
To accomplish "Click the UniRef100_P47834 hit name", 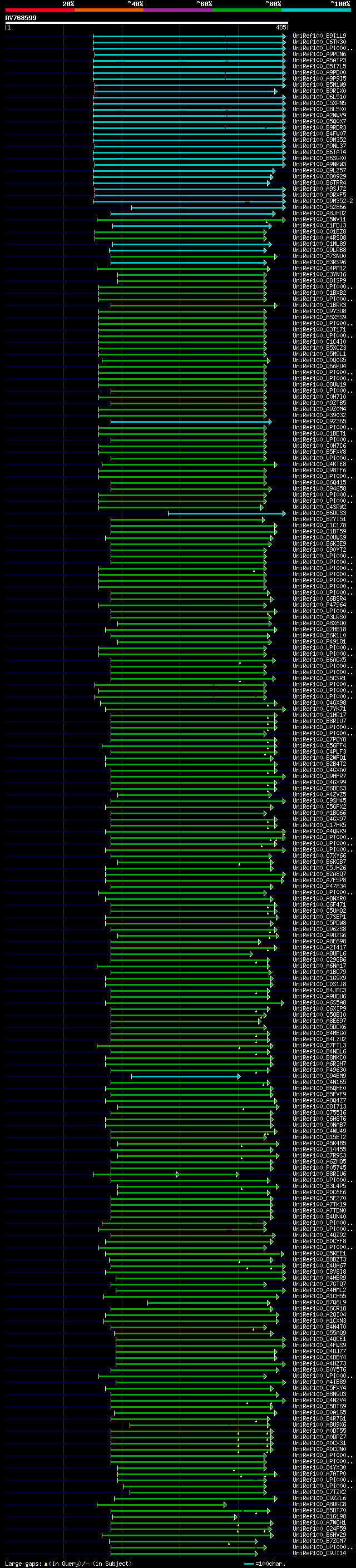I will coord(319,886).
